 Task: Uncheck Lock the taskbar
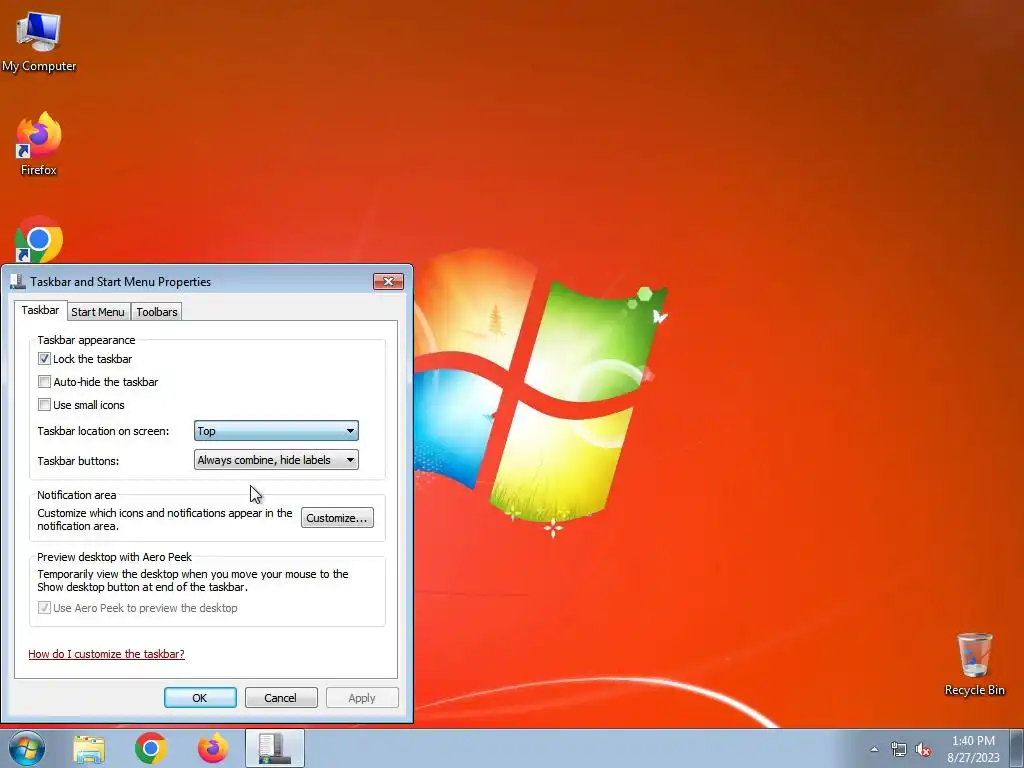tap(44, 359)
